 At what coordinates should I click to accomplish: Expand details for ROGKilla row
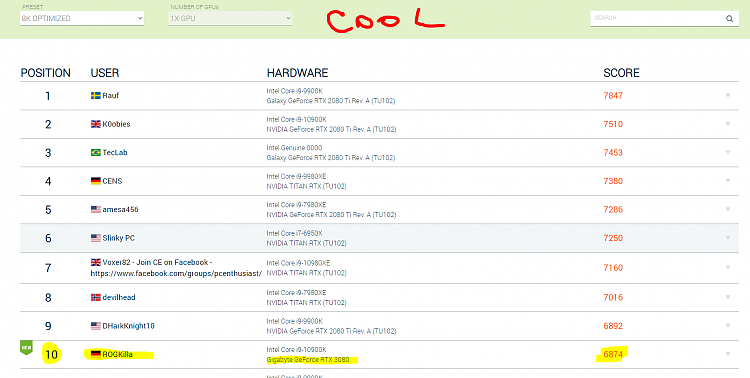[x=728, y=354]
